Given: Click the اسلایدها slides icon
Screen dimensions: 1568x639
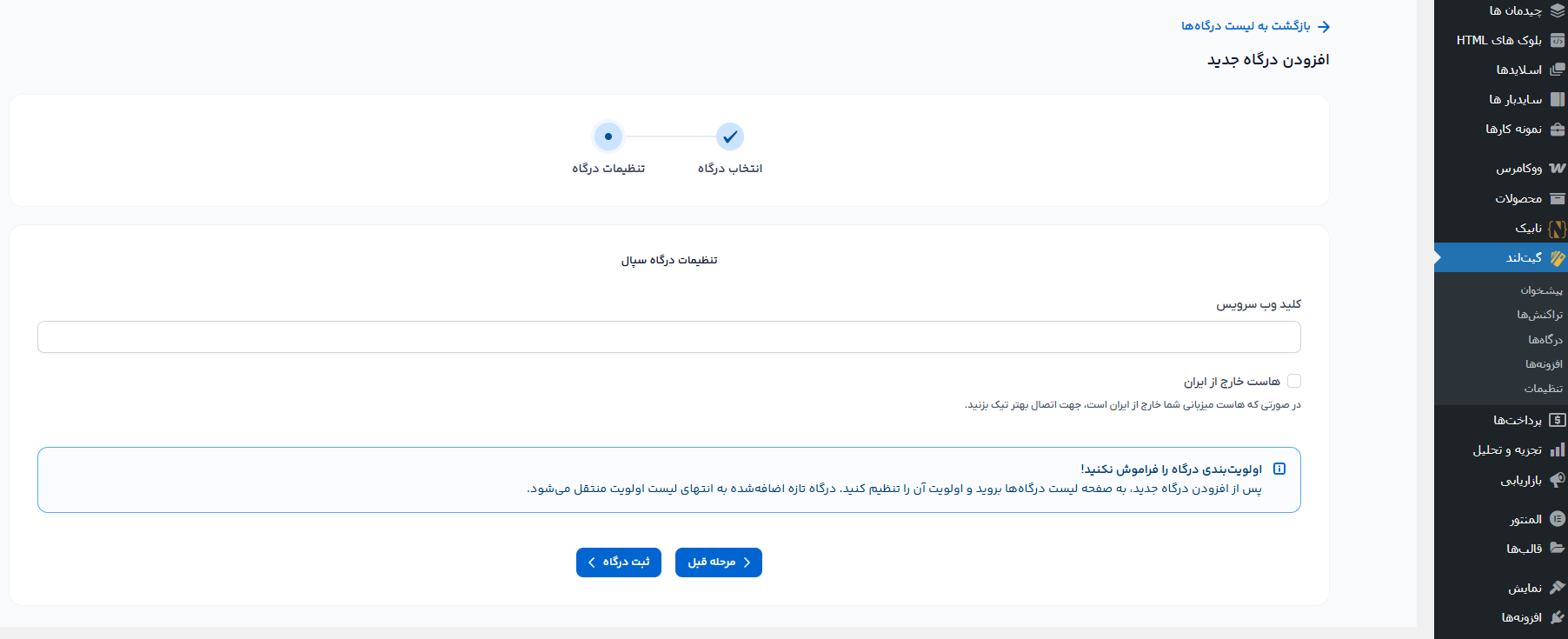Looking at the screenshot, I should click(x=1557, y=70).
